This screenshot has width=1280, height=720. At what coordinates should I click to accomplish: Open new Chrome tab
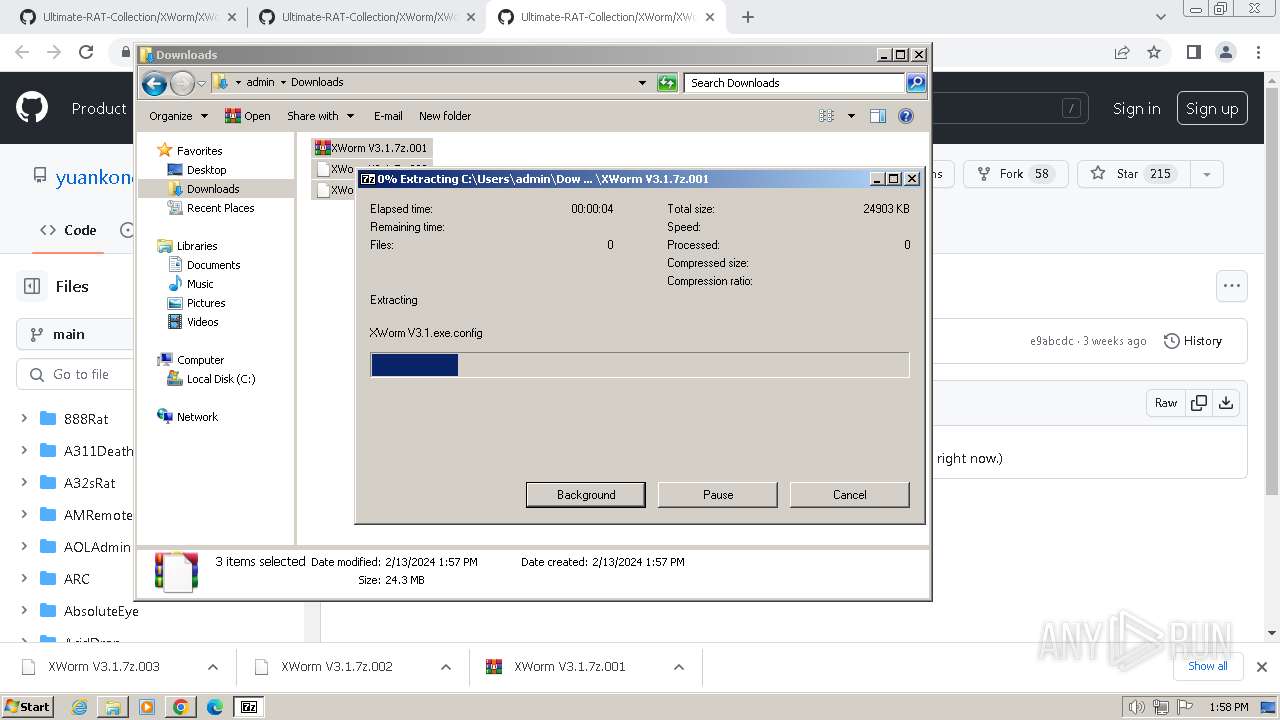748,17
